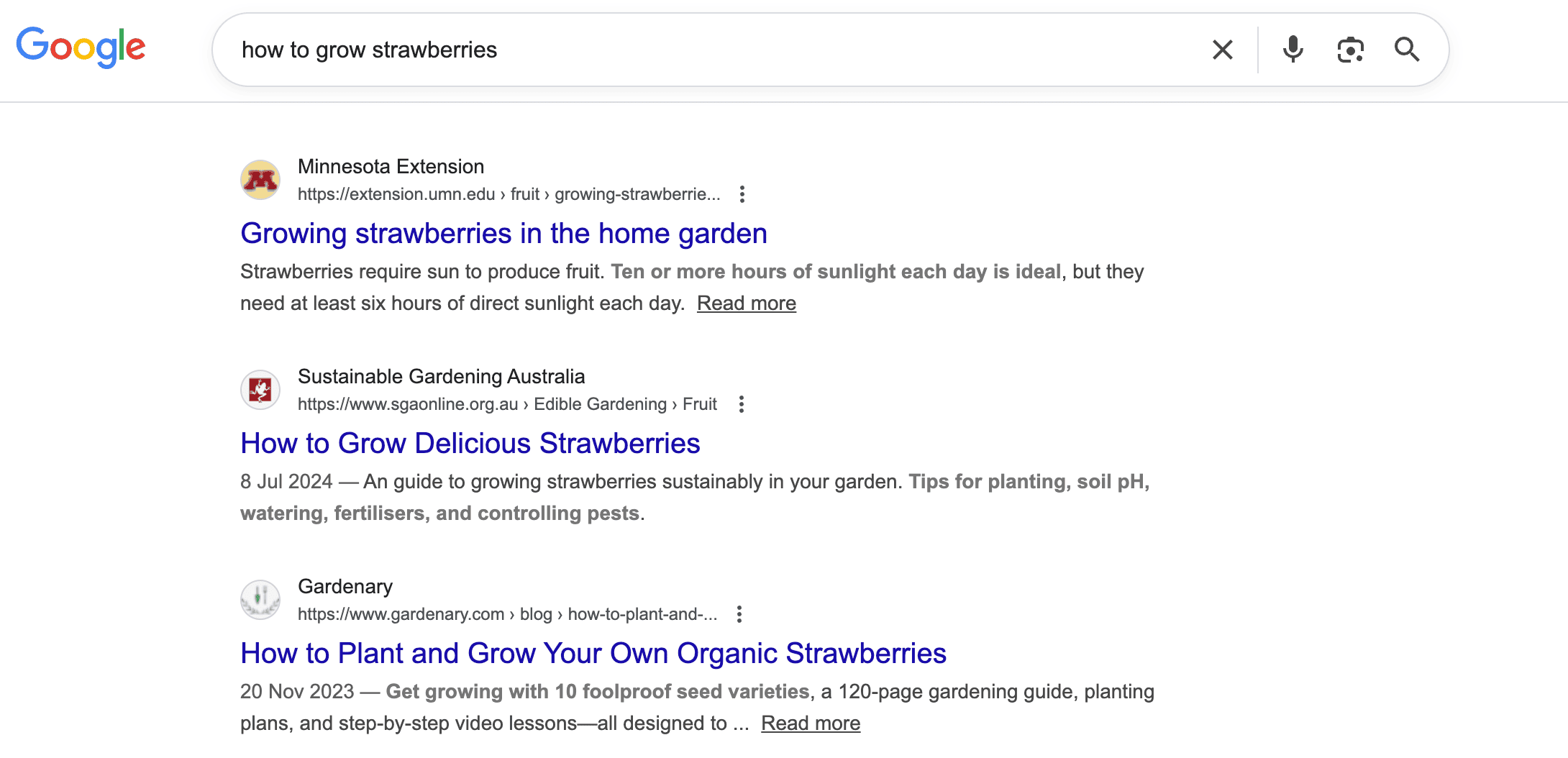Open more options for Sustainable Gardening result

tap(742, 404)
